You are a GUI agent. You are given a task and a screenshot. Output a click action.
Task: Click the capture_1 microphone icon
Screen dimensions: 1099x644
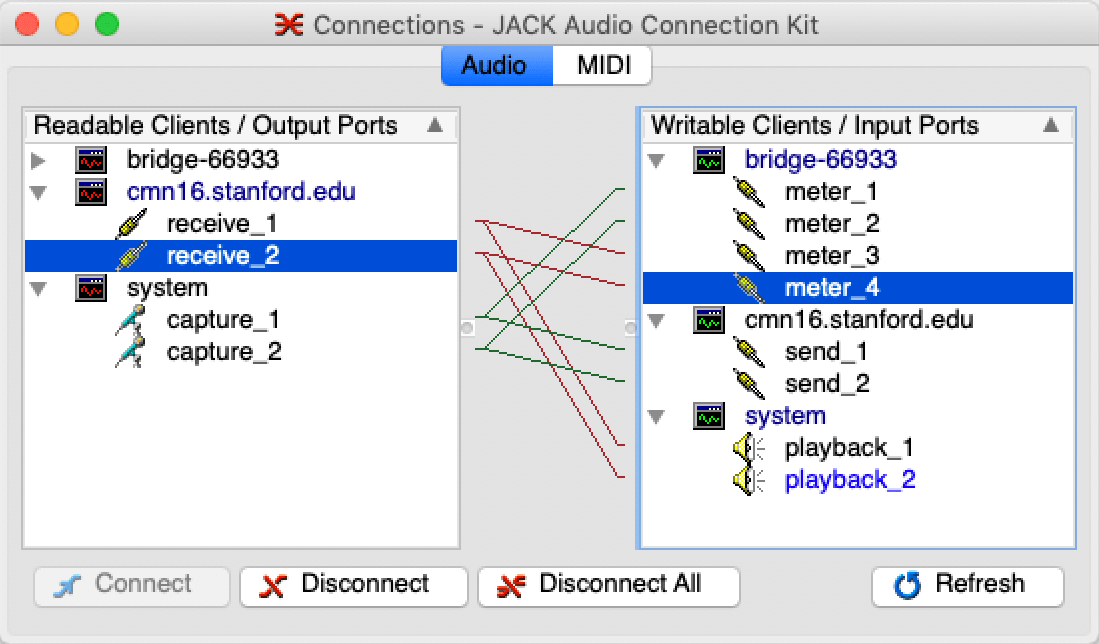(131, 320)
